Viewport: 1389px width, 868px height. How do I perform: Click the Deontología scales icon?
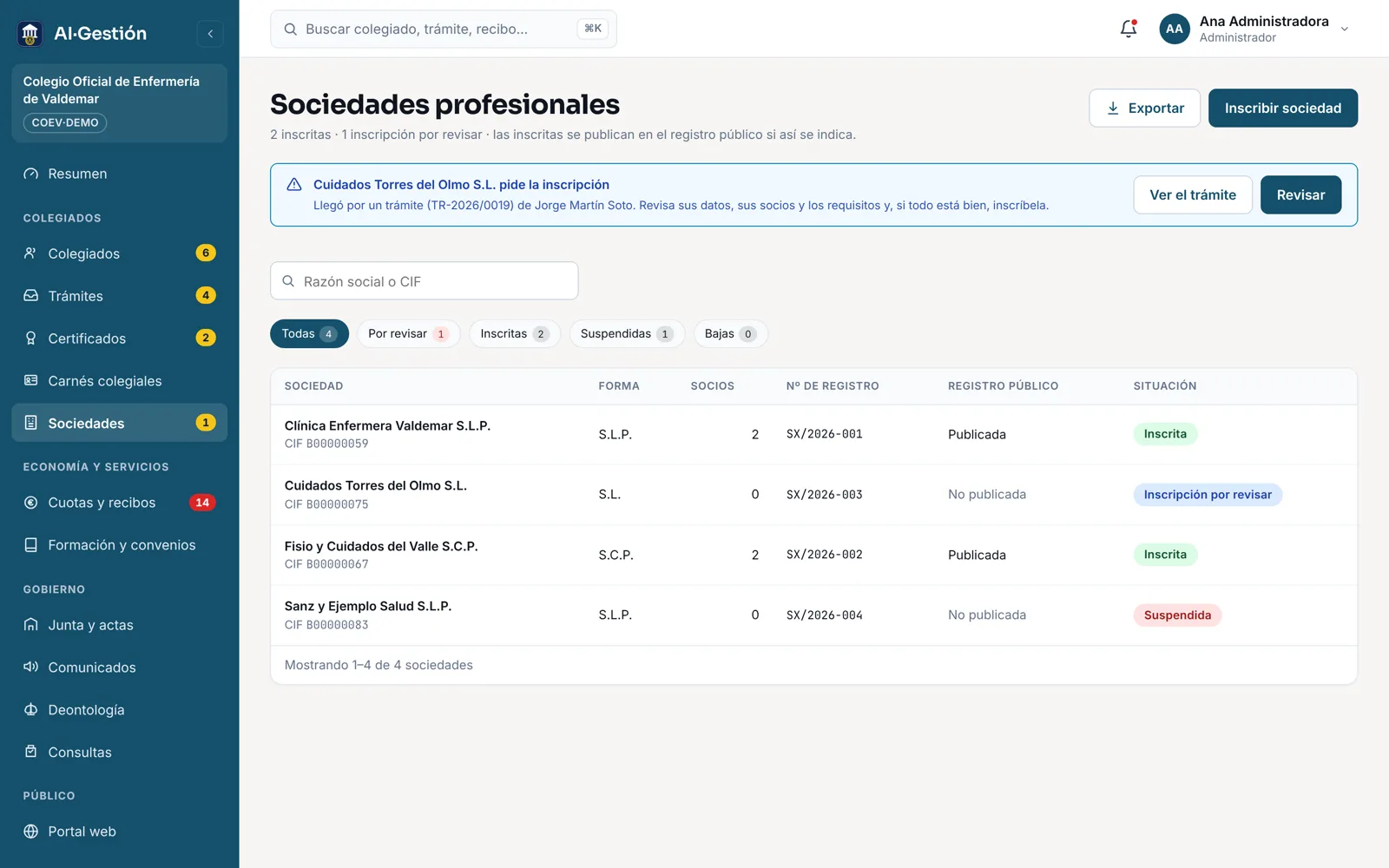[x=31, y=709]
